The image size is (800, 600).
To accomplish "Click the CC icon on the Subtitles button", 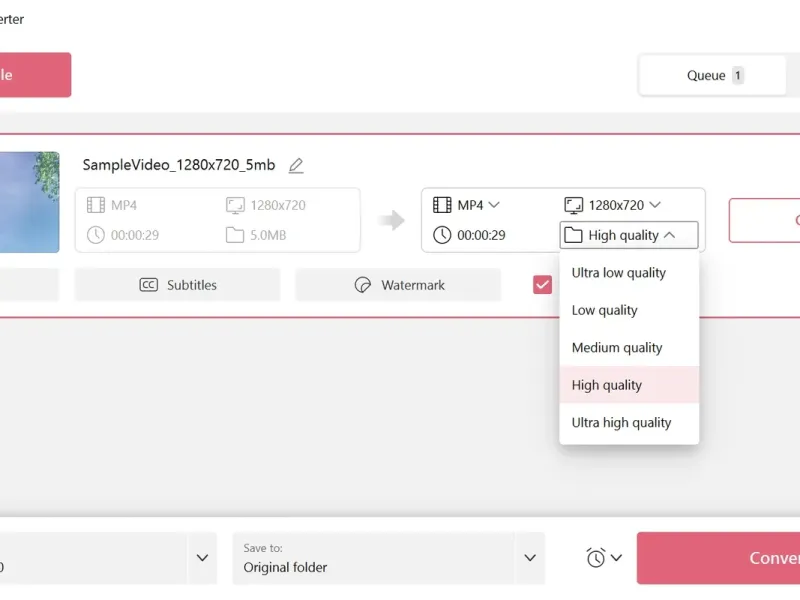I will pos(148,285).
